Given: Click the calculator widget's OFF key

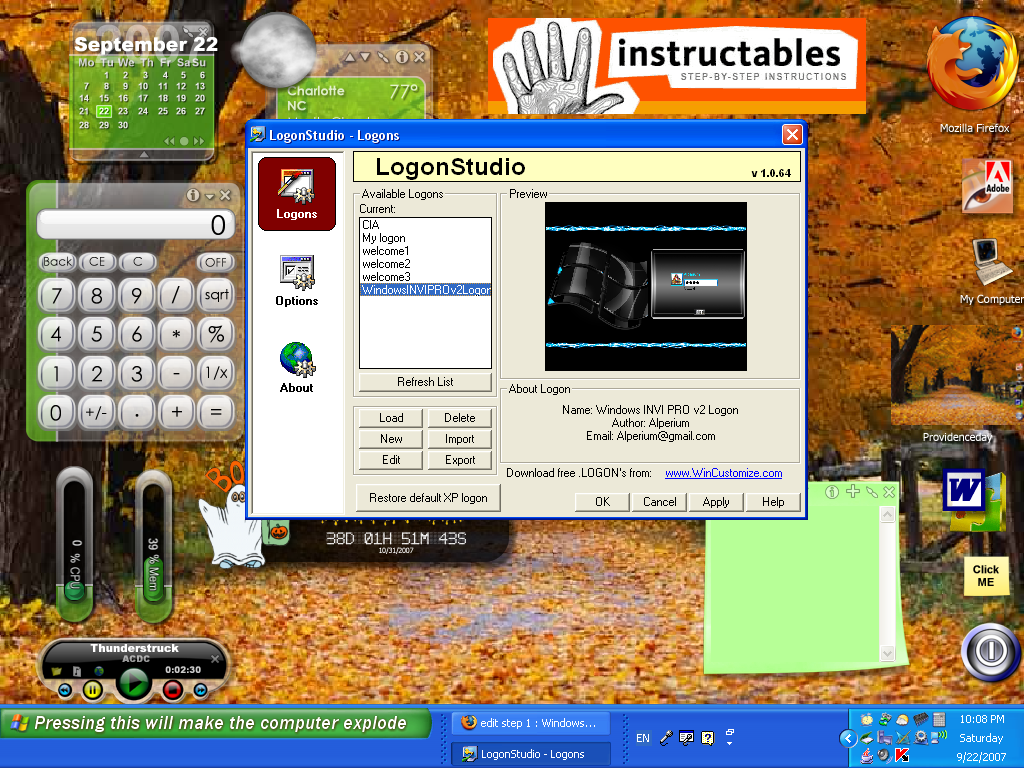Looking at the screenshot, I should click(x=216, y=263).
